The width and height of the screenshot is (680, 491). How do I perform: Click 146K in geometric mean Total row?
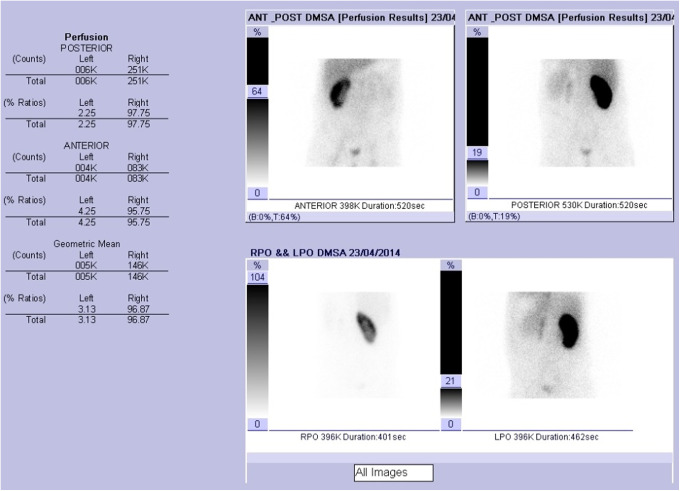138,277
